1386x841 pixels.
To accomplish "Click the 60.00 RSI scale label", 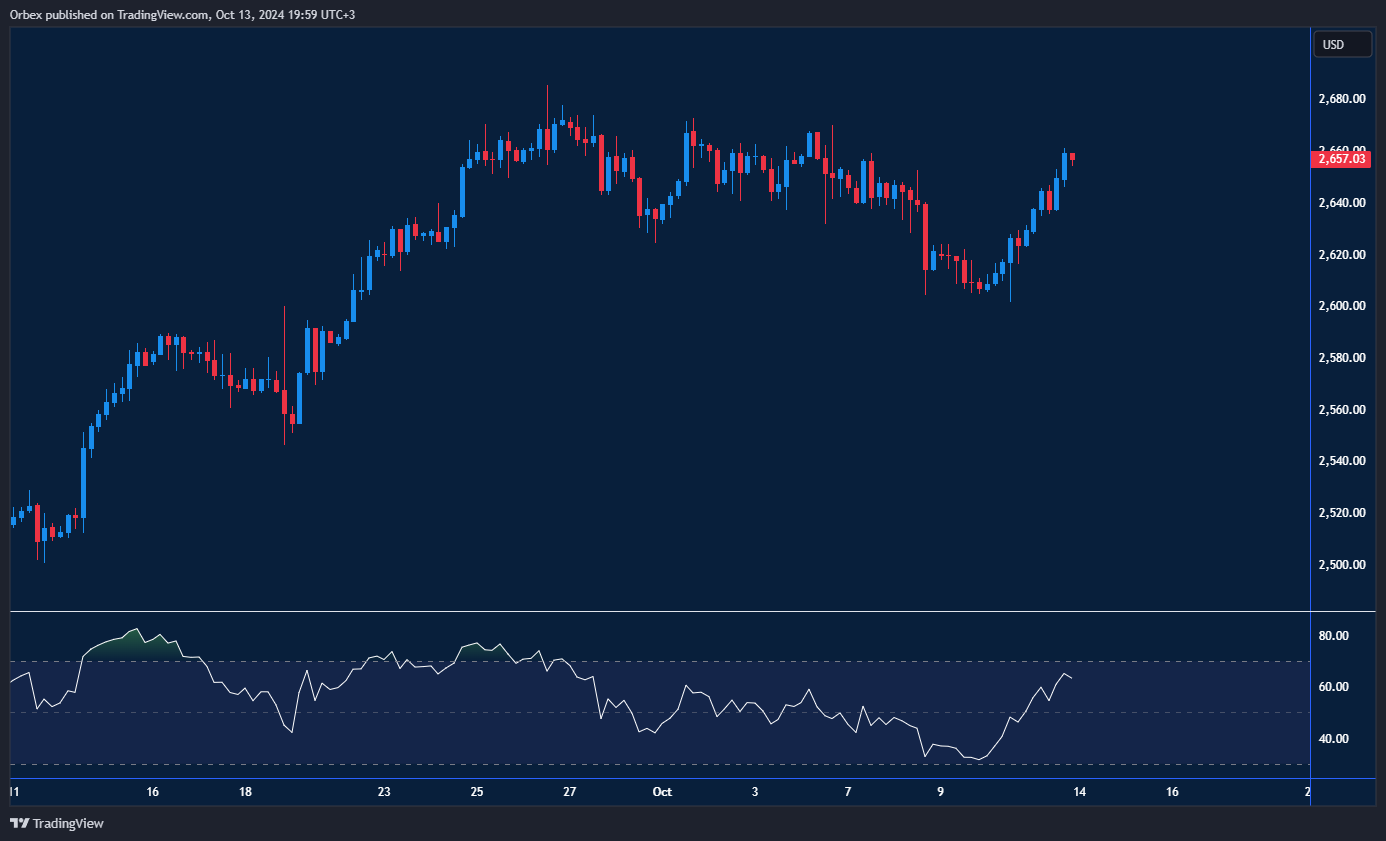I will pos(1333,687).
